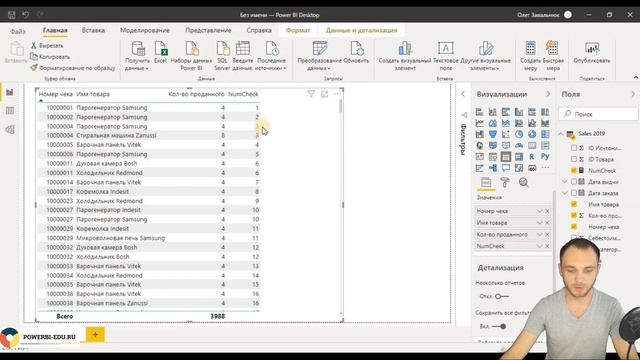Viewport: 640px width, 360px height.
Task: Click the Excel data source button
Action: pos(160,53)
